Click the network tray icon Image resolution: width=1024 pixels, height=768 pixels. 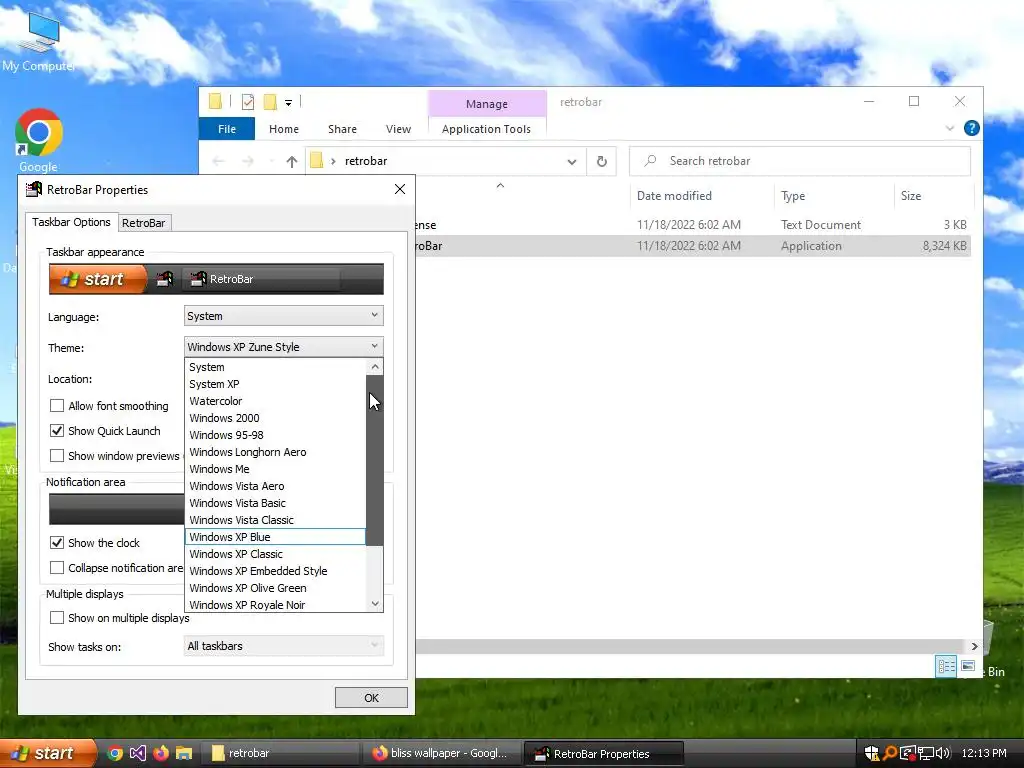[925, 753]
